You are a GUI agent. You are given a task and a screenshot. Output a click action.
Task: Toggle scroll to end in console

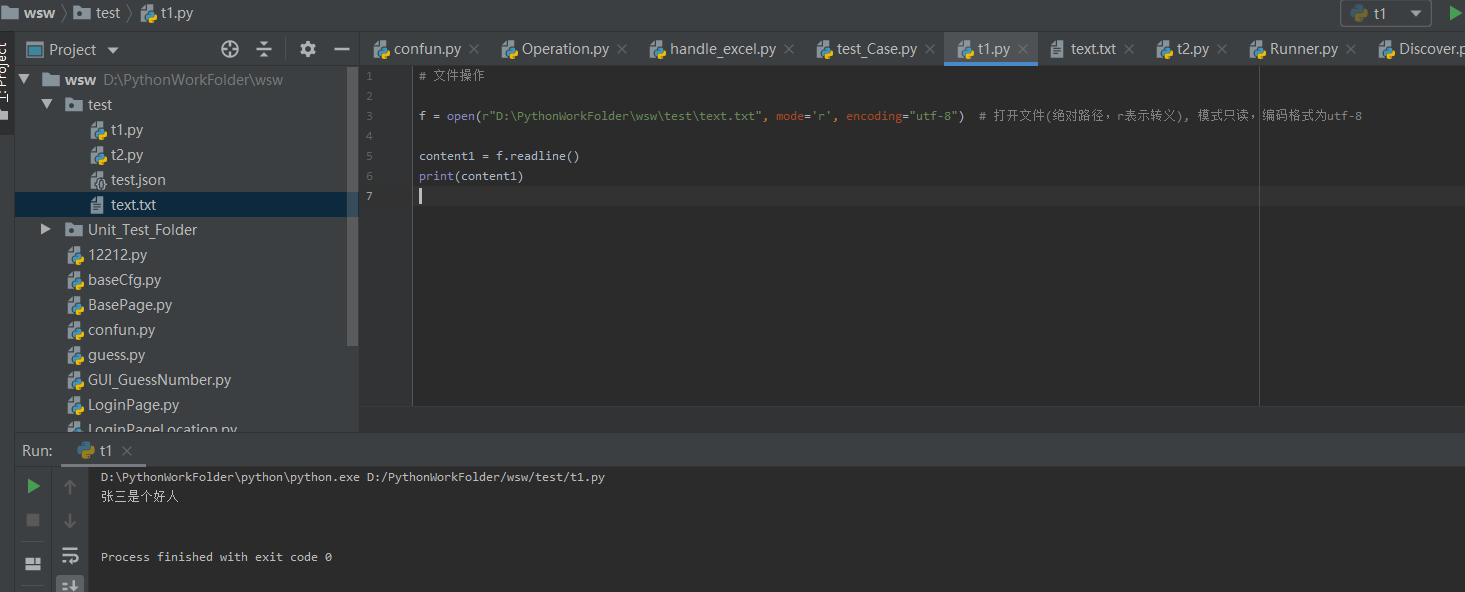point(70,584)
